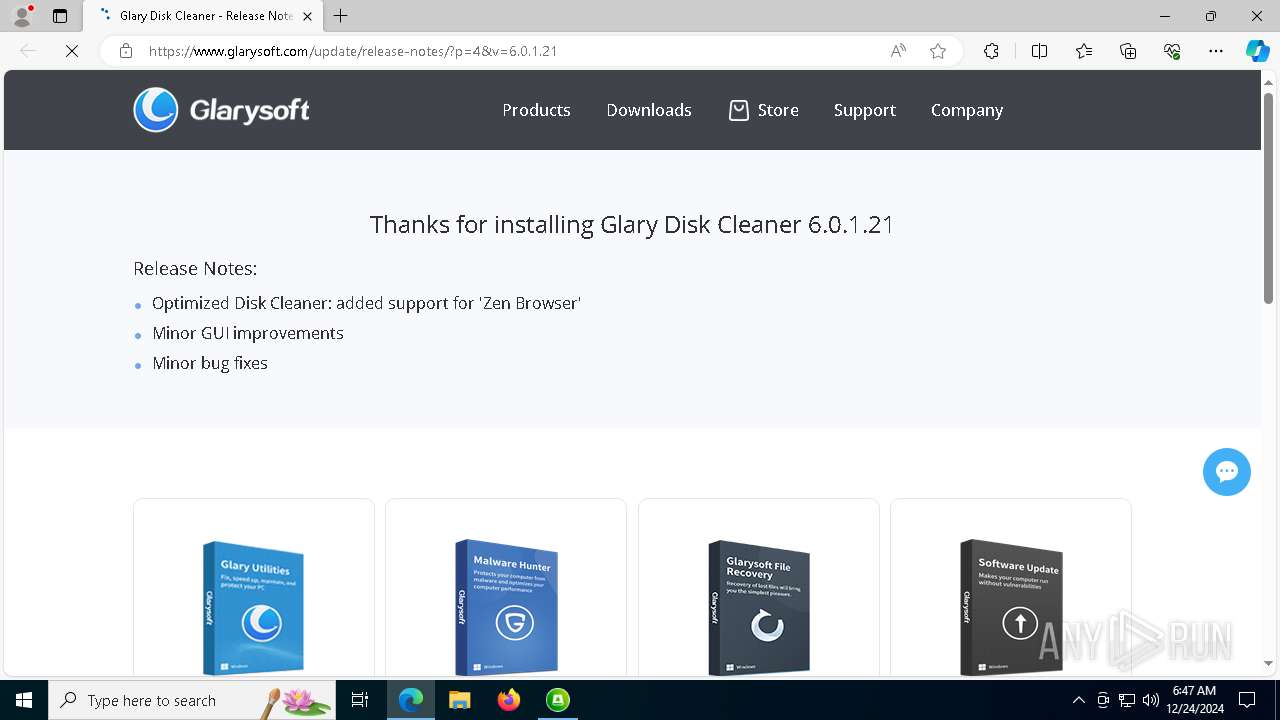1280x720 pixels.
Task: Close the Glary Disk Cleaner tab
Action: click(x=307, y=16)
